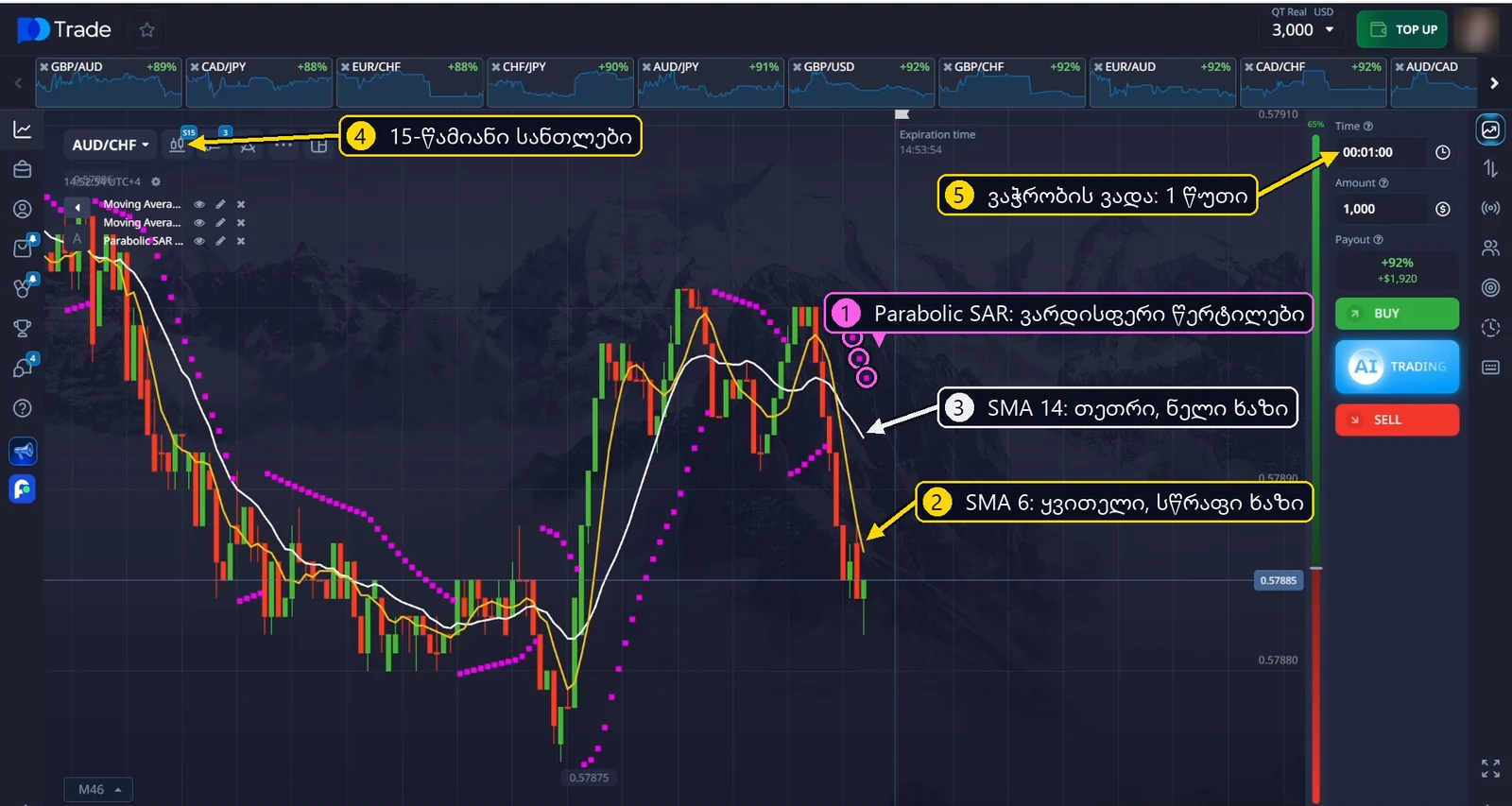Open the AUD/CHF asset selector dropdown
The height and width of the screenshot is (806, 1512).
[111, 145]
